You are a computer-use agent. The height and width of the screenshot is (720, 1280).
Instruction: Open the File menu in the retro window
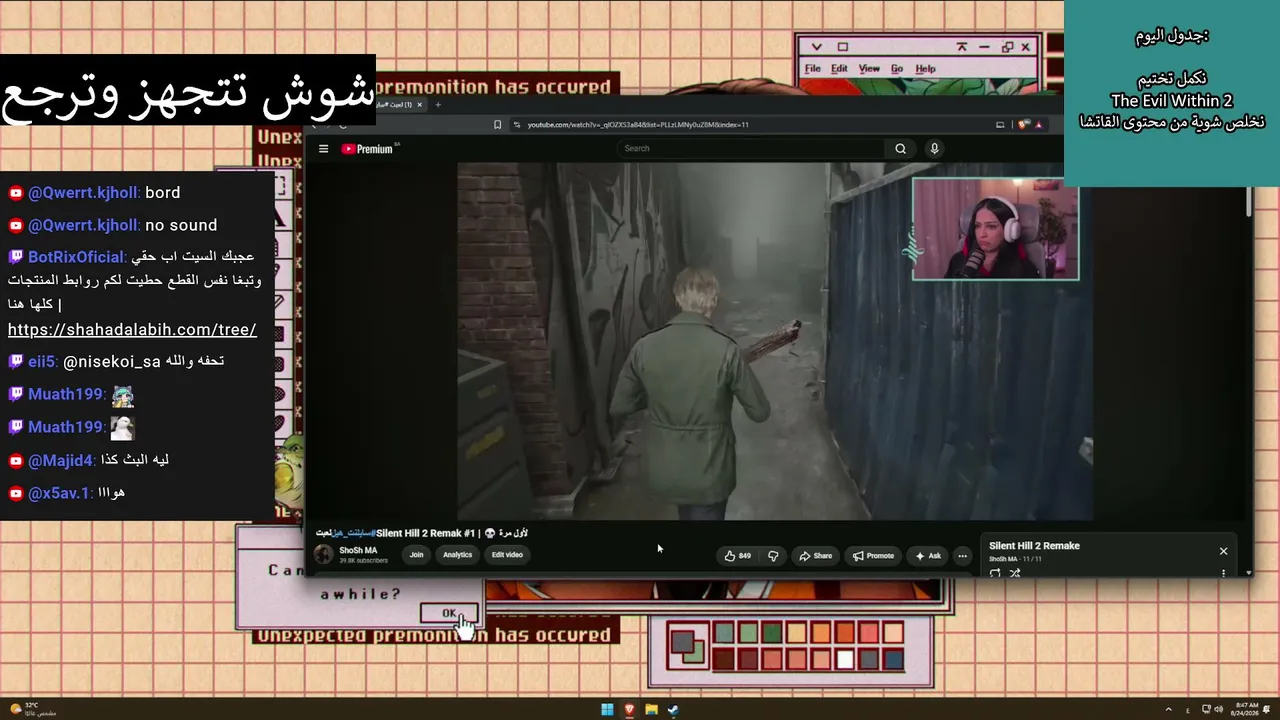813,69
